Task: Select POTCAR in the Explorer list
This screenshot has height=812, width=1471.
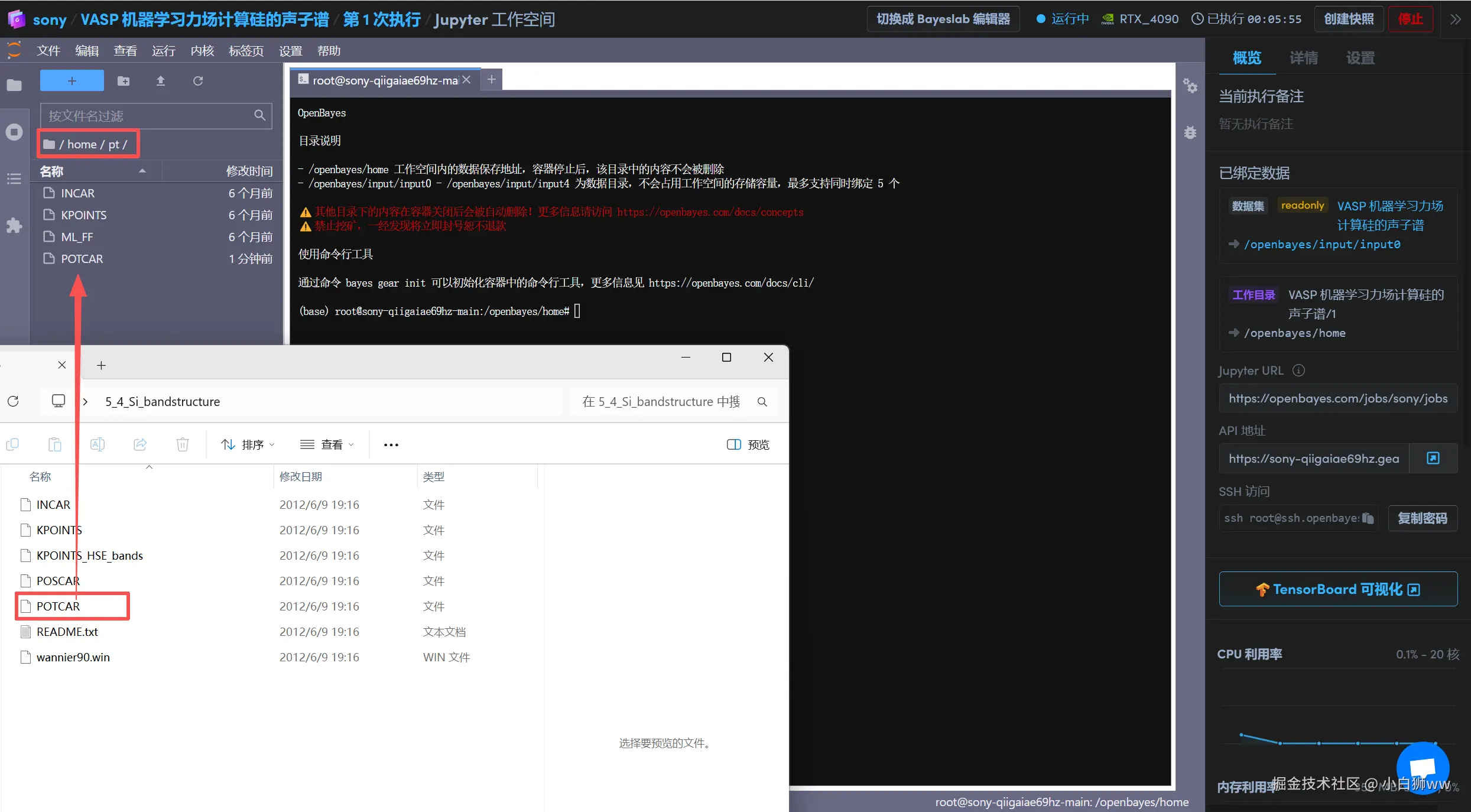Action: pos(58,606)
